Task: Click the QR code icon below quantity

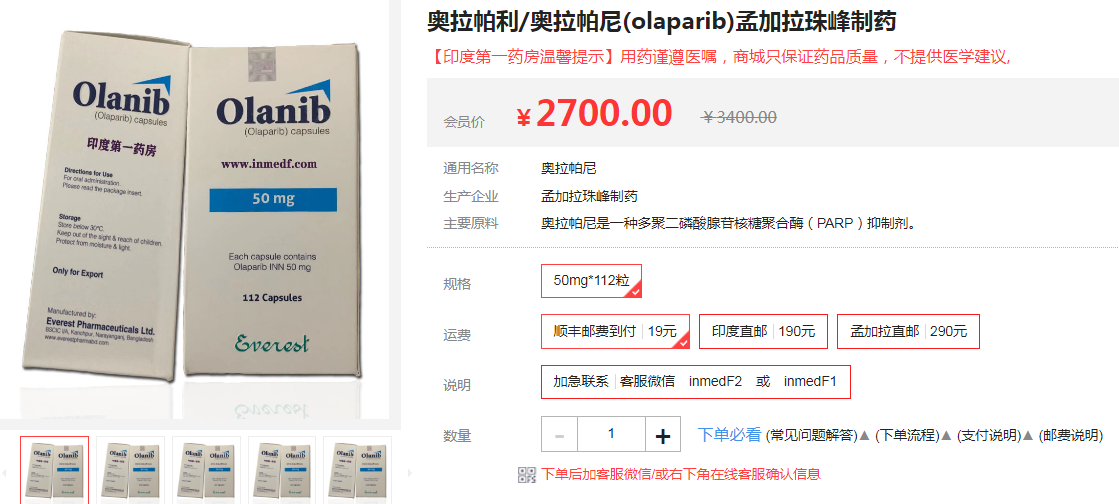Action: click(x=526, y=475)
